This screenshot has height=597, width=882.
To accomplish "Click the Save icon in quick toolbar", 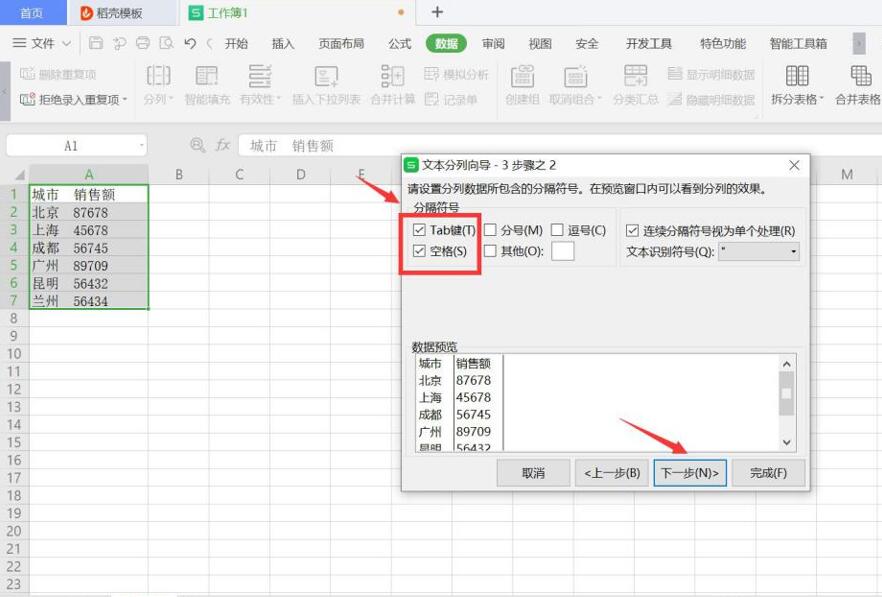I will 96,43.
